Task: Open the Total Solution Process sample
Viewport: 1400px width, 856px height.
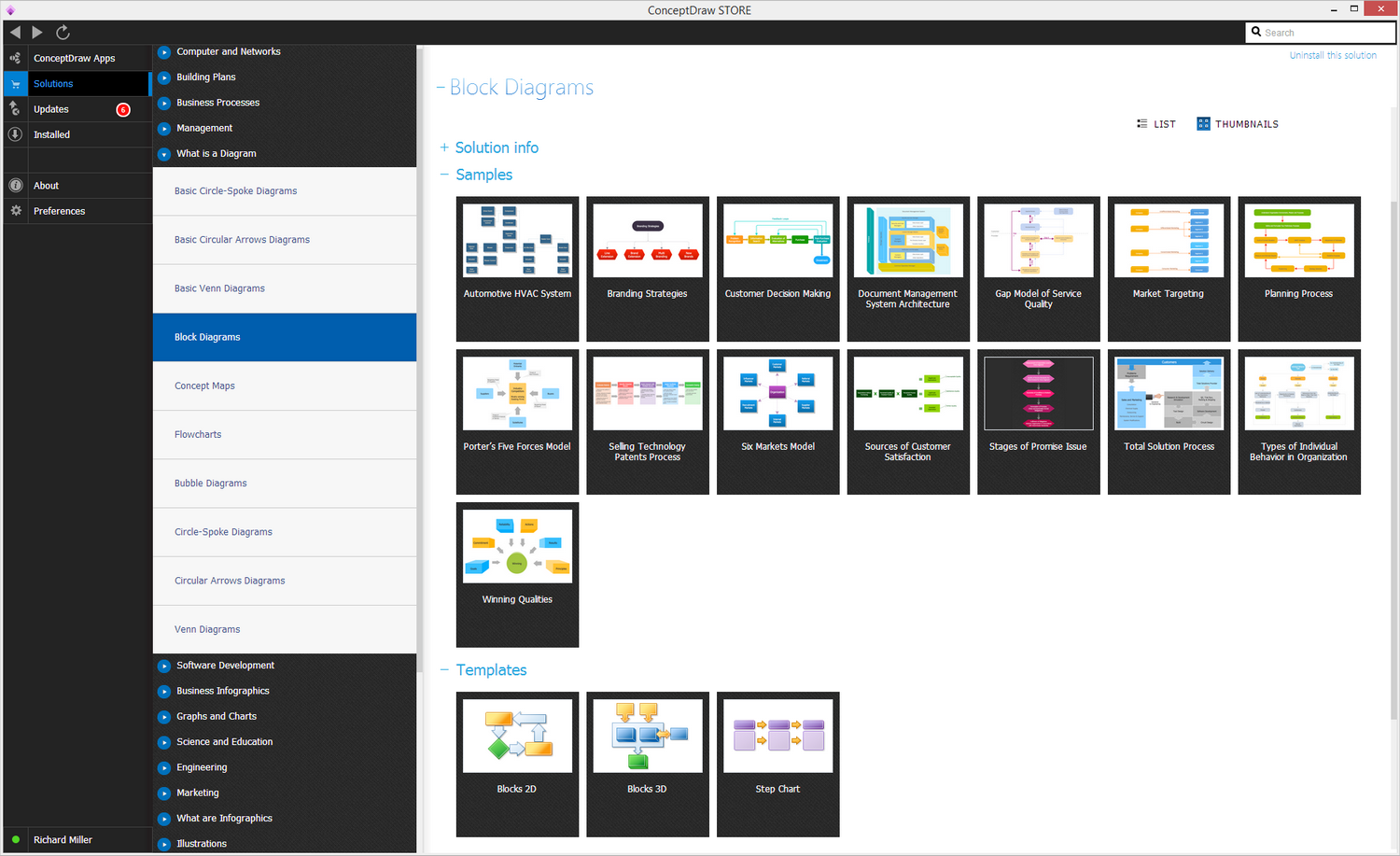Action: (1169, 422)
